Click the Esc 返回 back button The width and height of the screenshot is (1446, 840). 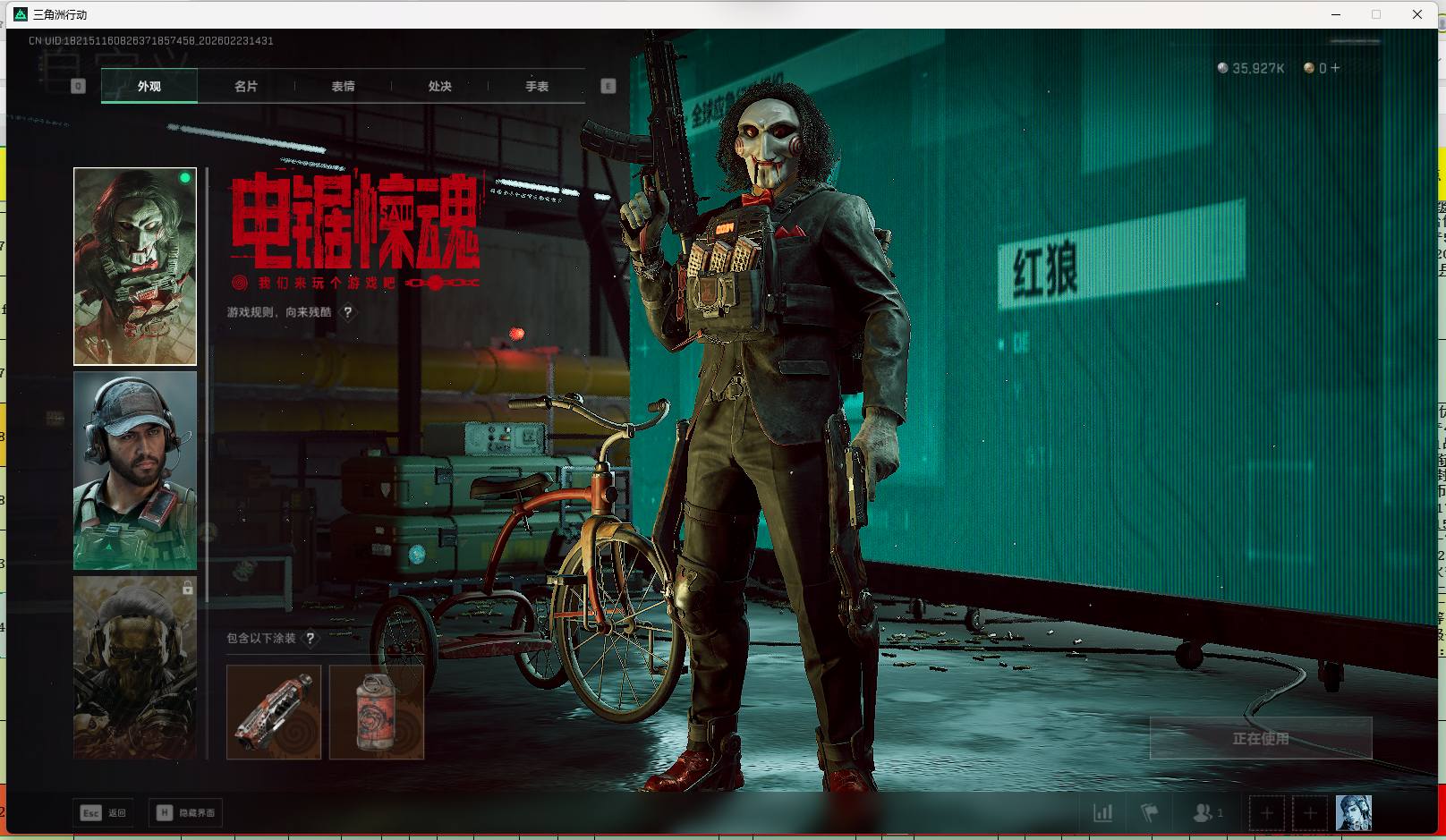pyautogui.click(x=104, y=813)
